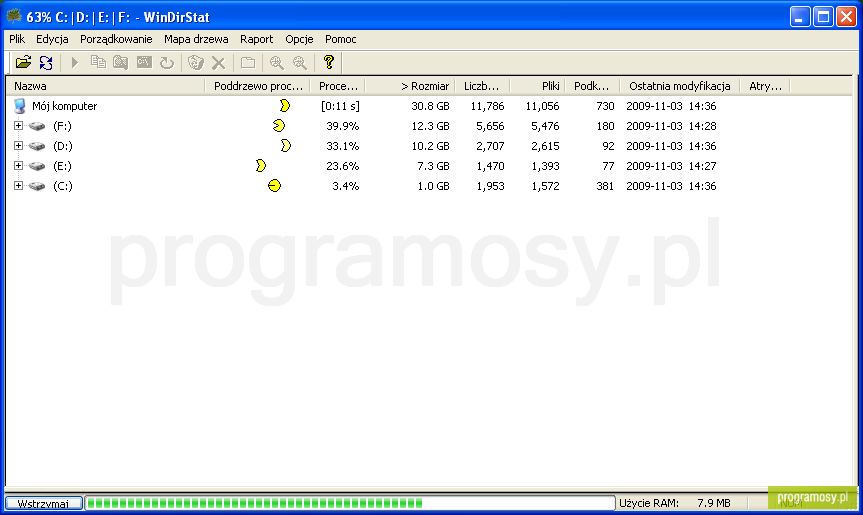Maximize the WinDirStat window
Viewport: 863px width, 515px height.
tap(823, 17)
